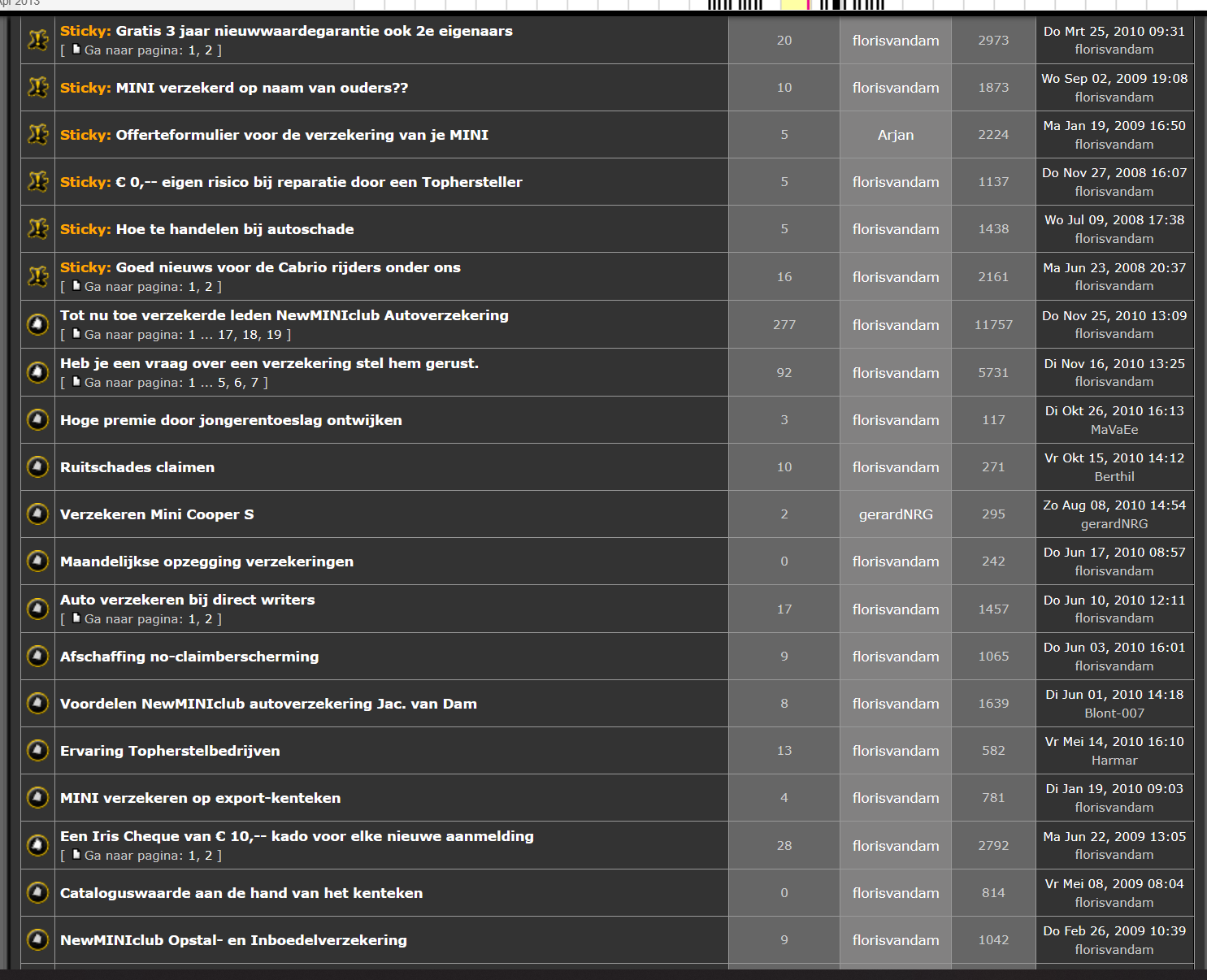Click the sticky icon beside 'Hoe te handelen bij autoschade'
The height and width of the screenshot is (980, 1207).
tap(37, 228)
